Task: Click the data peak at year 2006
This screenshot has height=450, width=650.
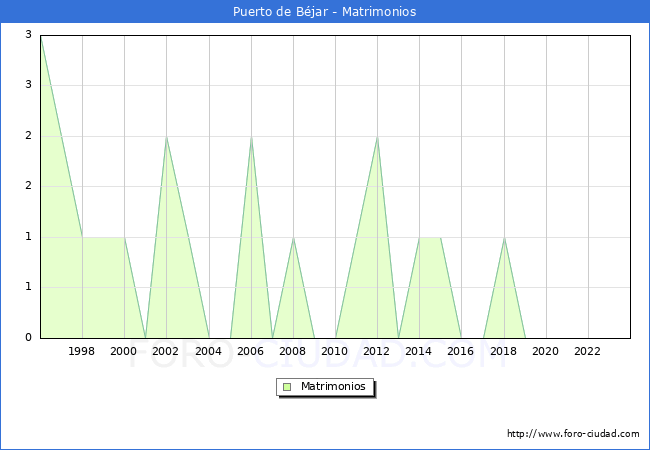Action: point(251,137)
